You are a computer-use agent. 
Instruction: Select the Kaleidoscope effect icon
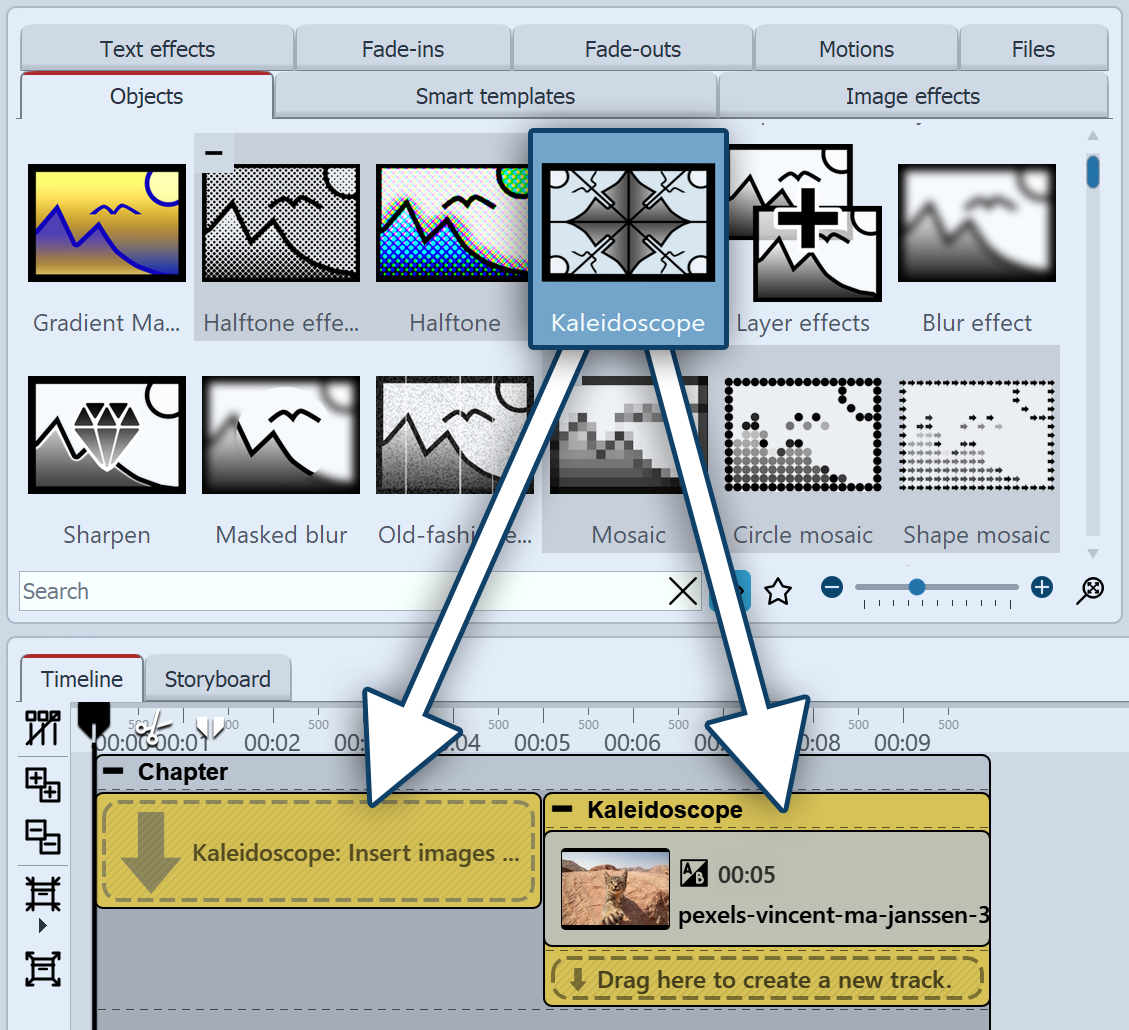click(x=628, y=223)
